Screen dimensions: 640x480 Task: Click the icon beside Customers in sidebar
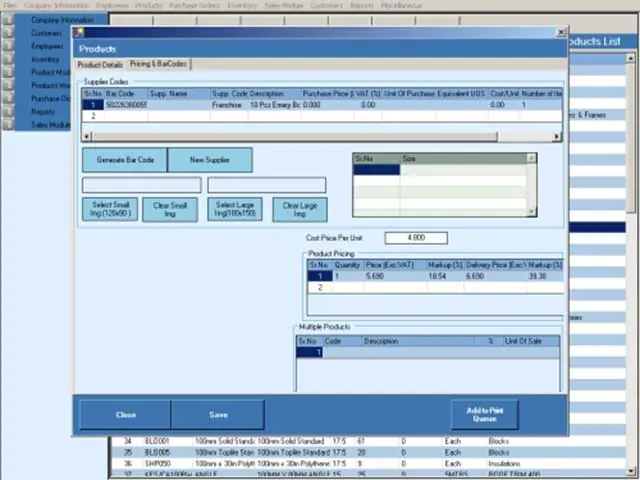(x=8, y=33)
